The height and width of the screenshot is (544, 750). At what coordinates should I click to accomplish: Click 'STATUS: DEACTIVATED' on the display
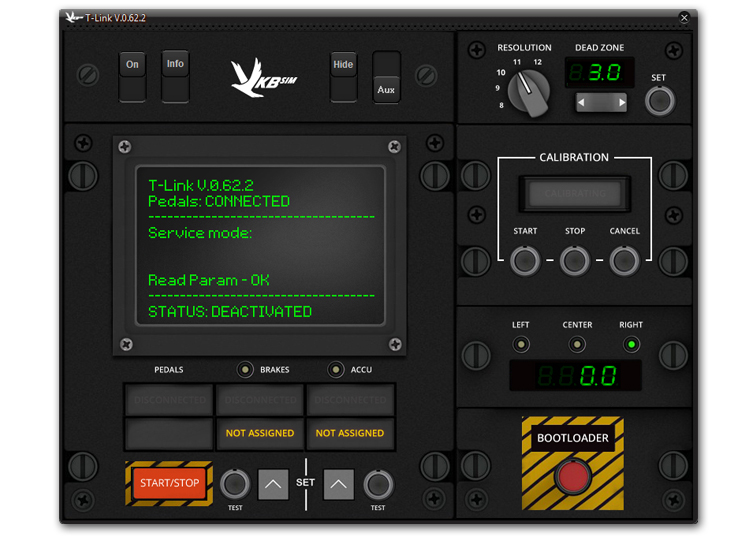coord(230,312)
